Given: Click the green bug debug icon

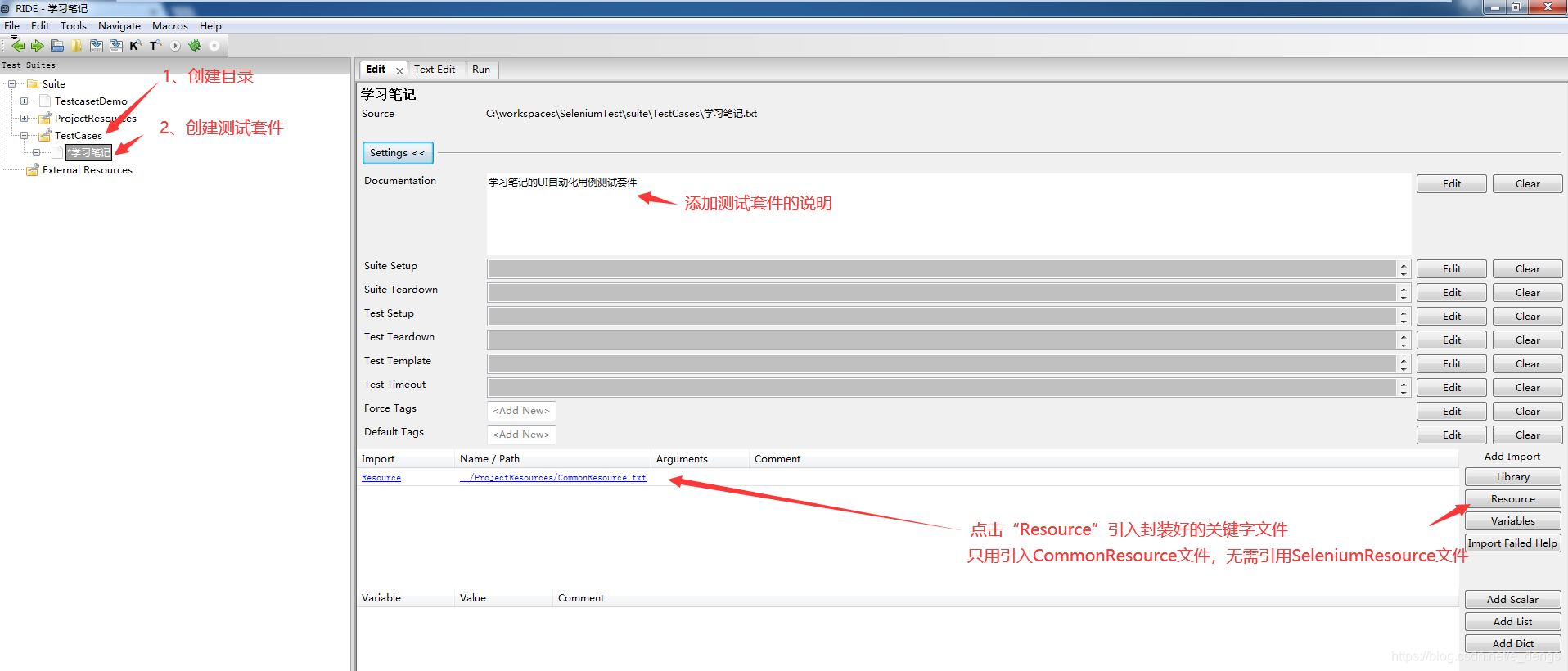Looking at the screenshot, I should tap(195, 46).
